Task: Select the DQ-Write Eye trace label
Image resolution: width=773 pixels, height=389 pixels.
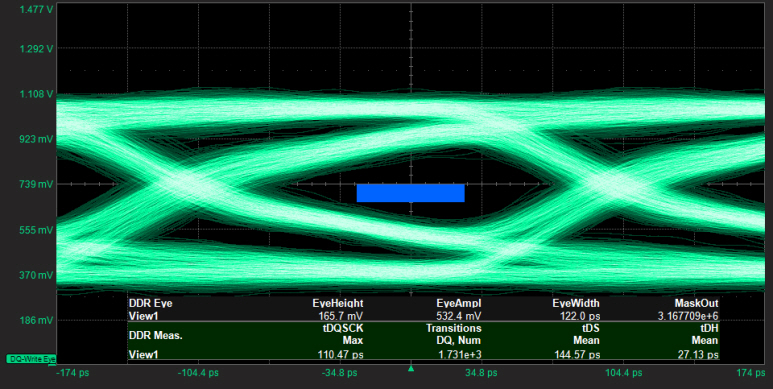Action: click(x=32, y=359)
